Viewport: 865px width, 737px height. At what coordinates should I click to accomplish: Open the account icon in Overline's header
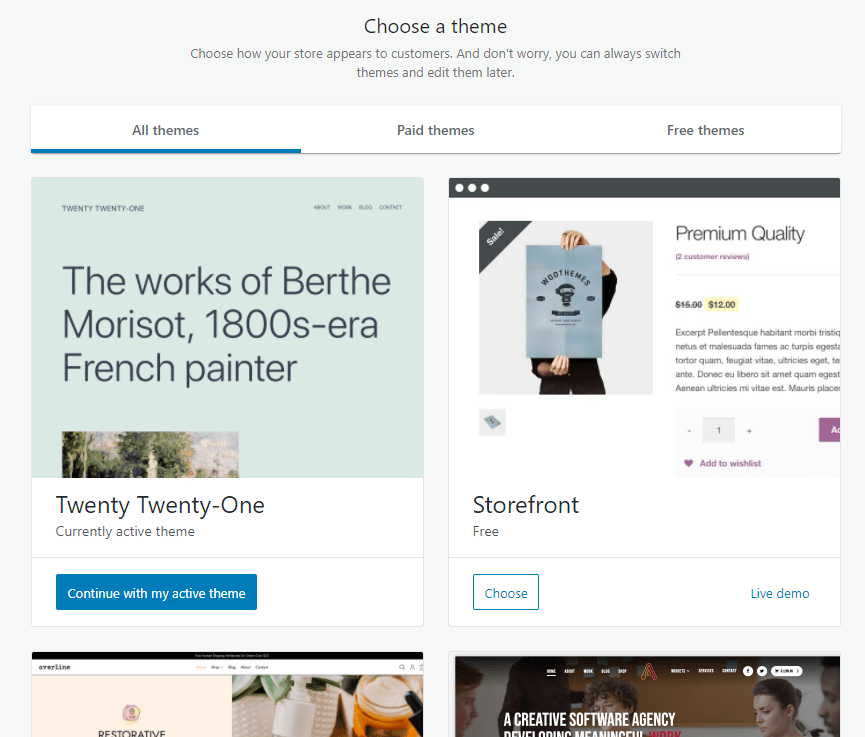pyautogui.click(x=411, y=667)
